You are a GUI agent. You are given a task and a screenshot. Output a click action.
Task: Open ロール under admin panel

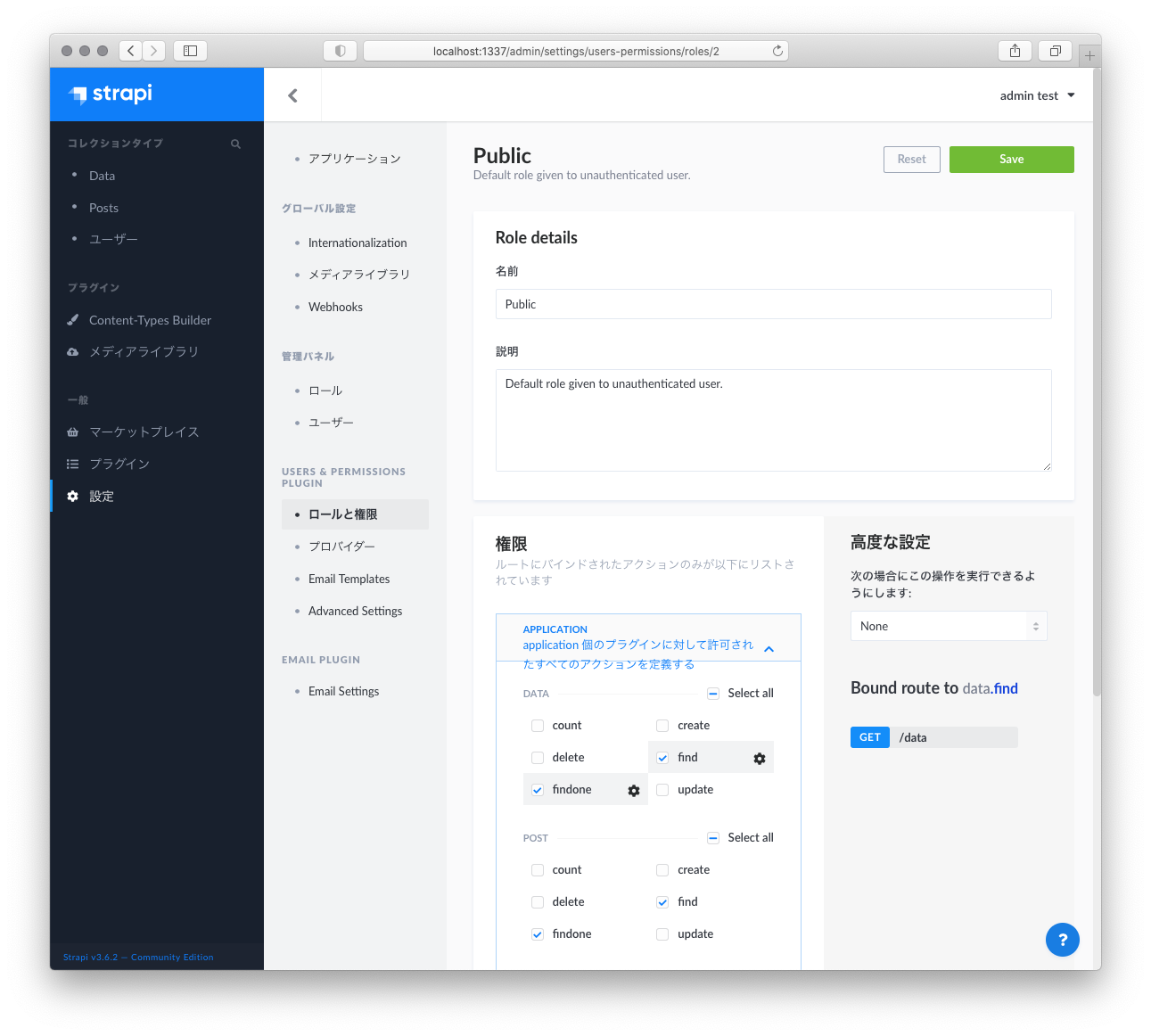point(325,391)
